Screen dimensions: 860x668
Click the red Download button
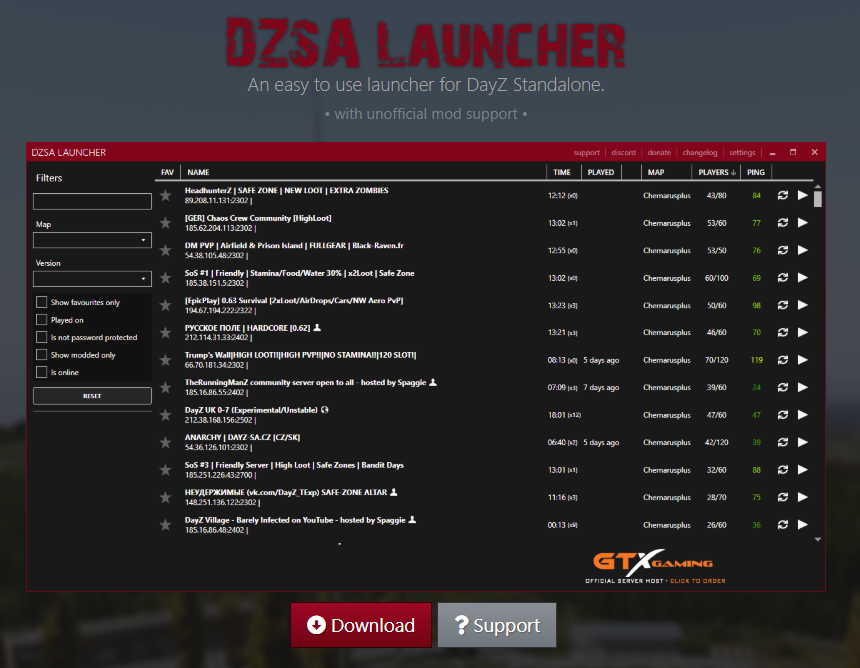point(361,625)
